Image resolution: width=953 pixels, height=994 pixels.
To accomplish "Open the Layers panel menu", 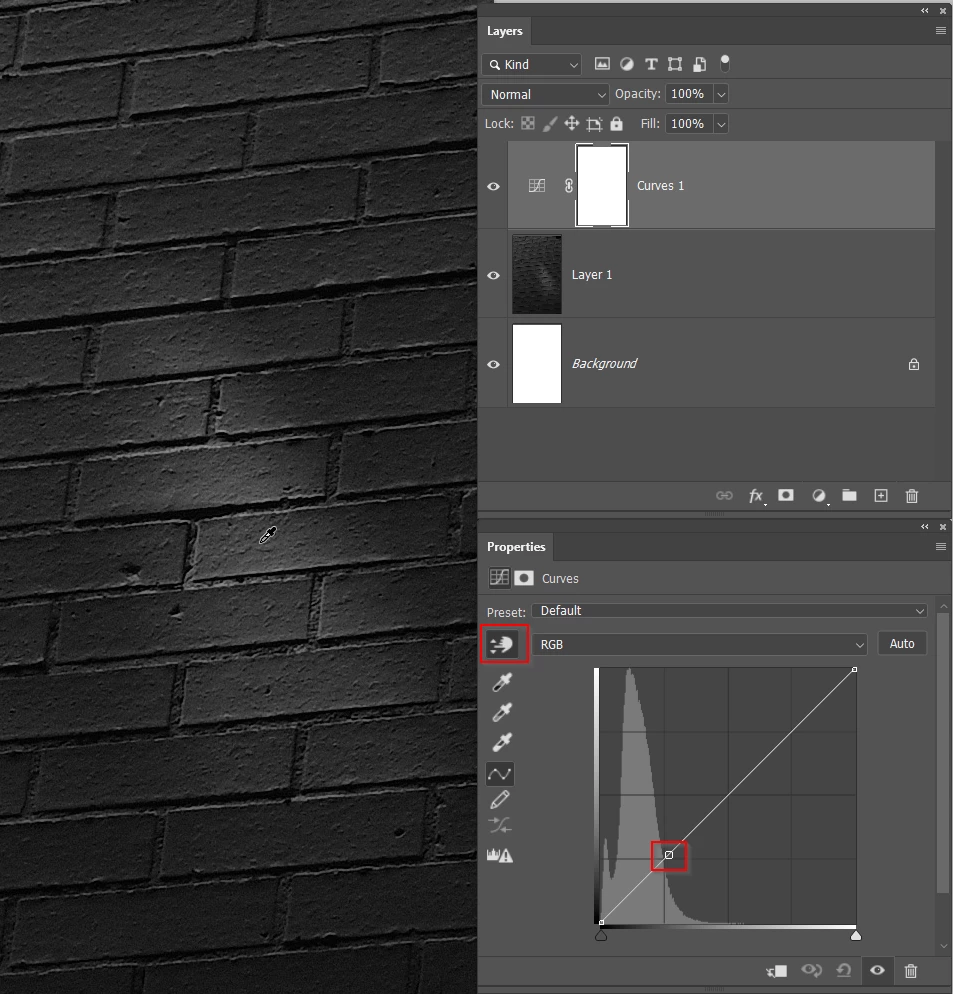I will pyautogui.click(x=941, y=30).
